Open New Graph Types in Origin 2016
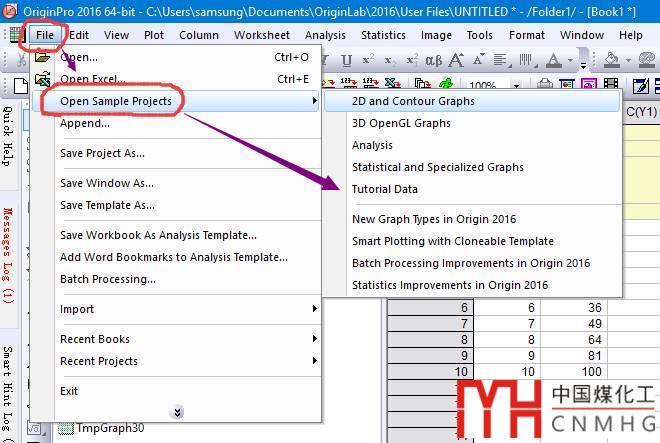This screenshot has height=443, width=660. tap(472, 219)
